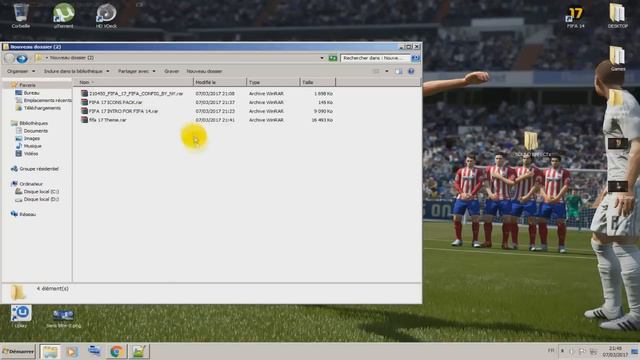640x360 pixels.
Task: Open the Images library
Action: point(28,138)
